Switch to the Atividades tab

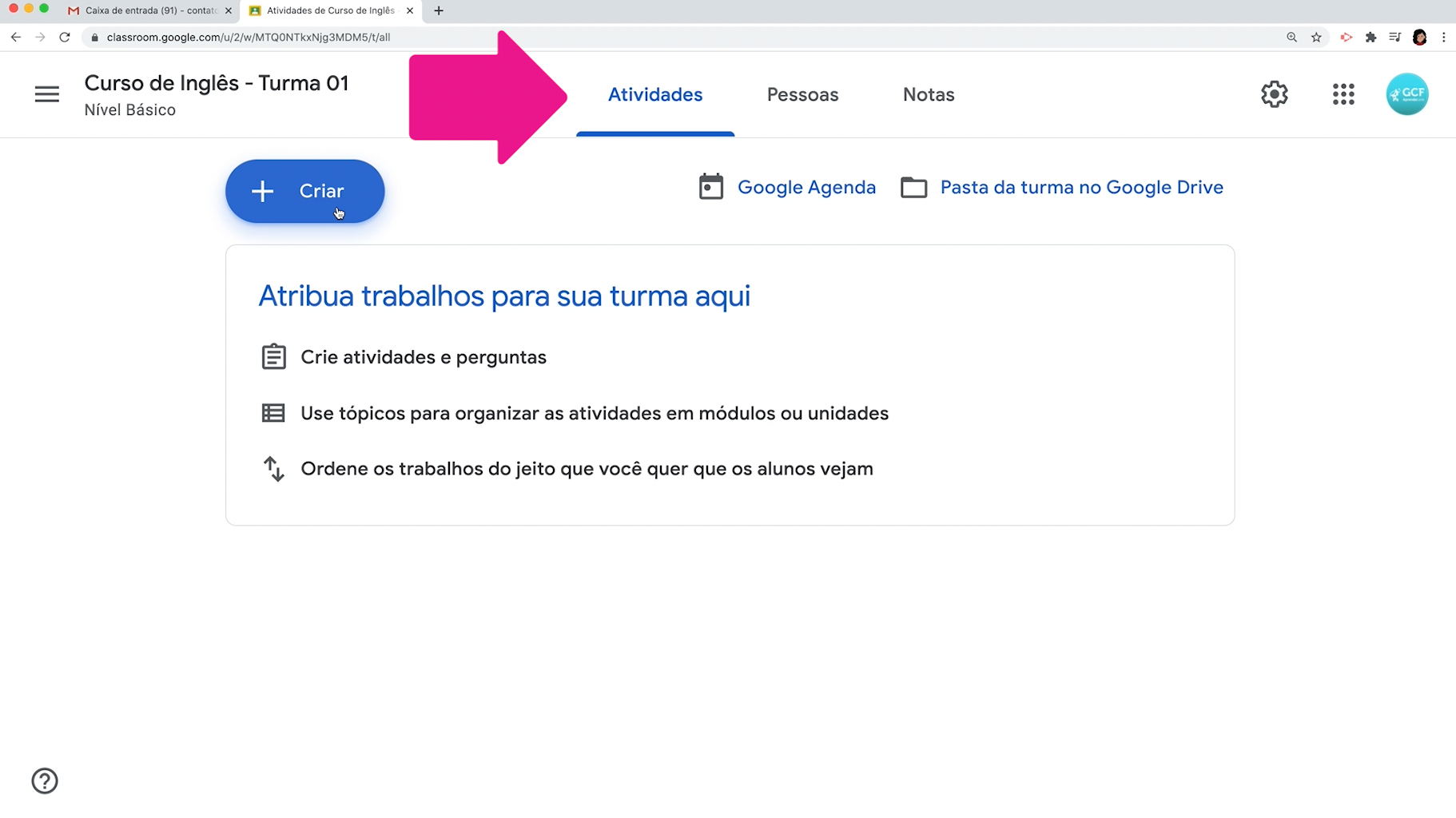[x=655, y=94]
